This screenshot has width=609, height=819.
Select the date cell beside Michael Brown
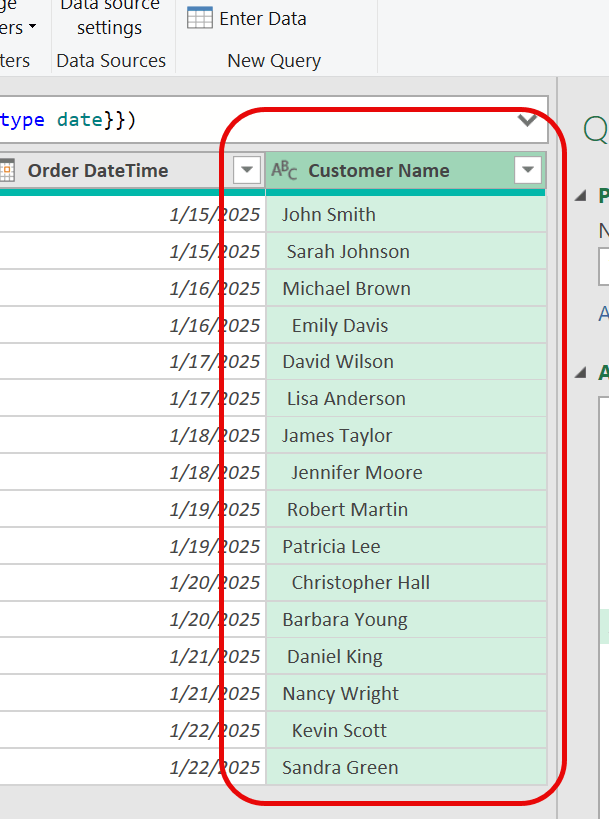133,288
